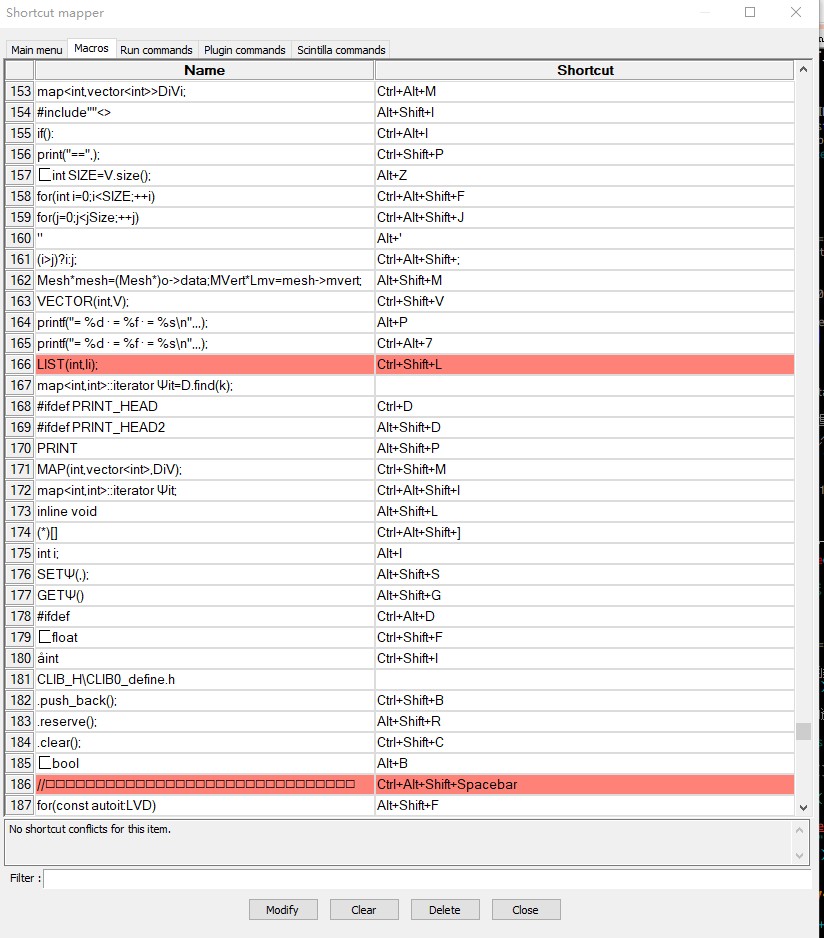Click the Close button at the bottom

pyautogui.click(x=525, y=909)
